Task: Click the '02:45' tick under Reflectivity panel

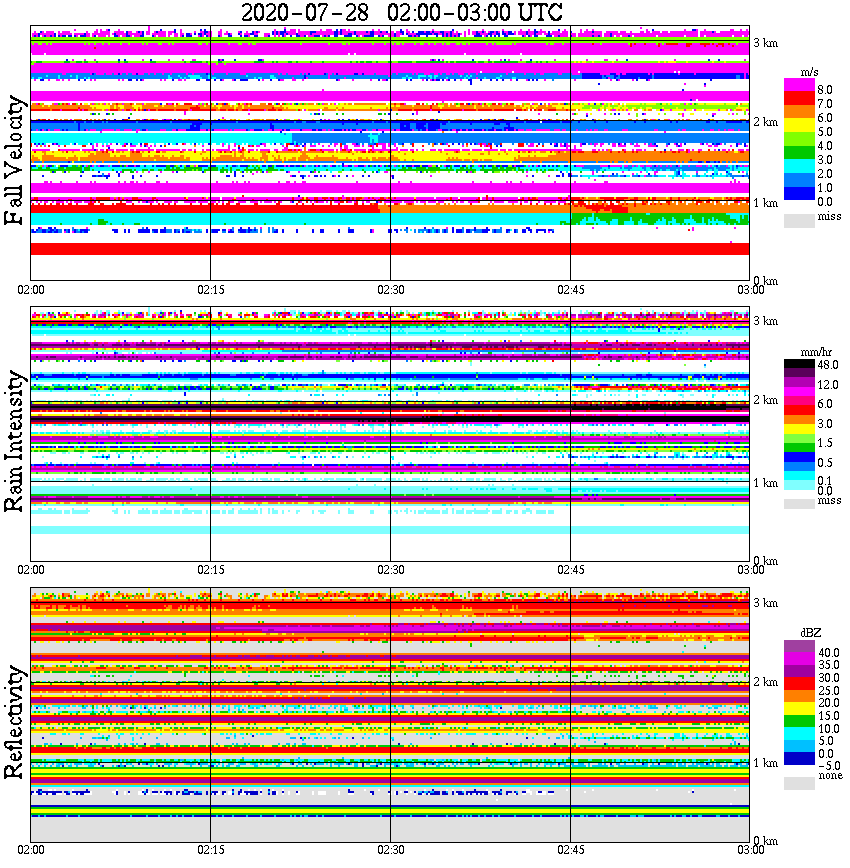Action: pyautogui.click(x=570, y=850)
